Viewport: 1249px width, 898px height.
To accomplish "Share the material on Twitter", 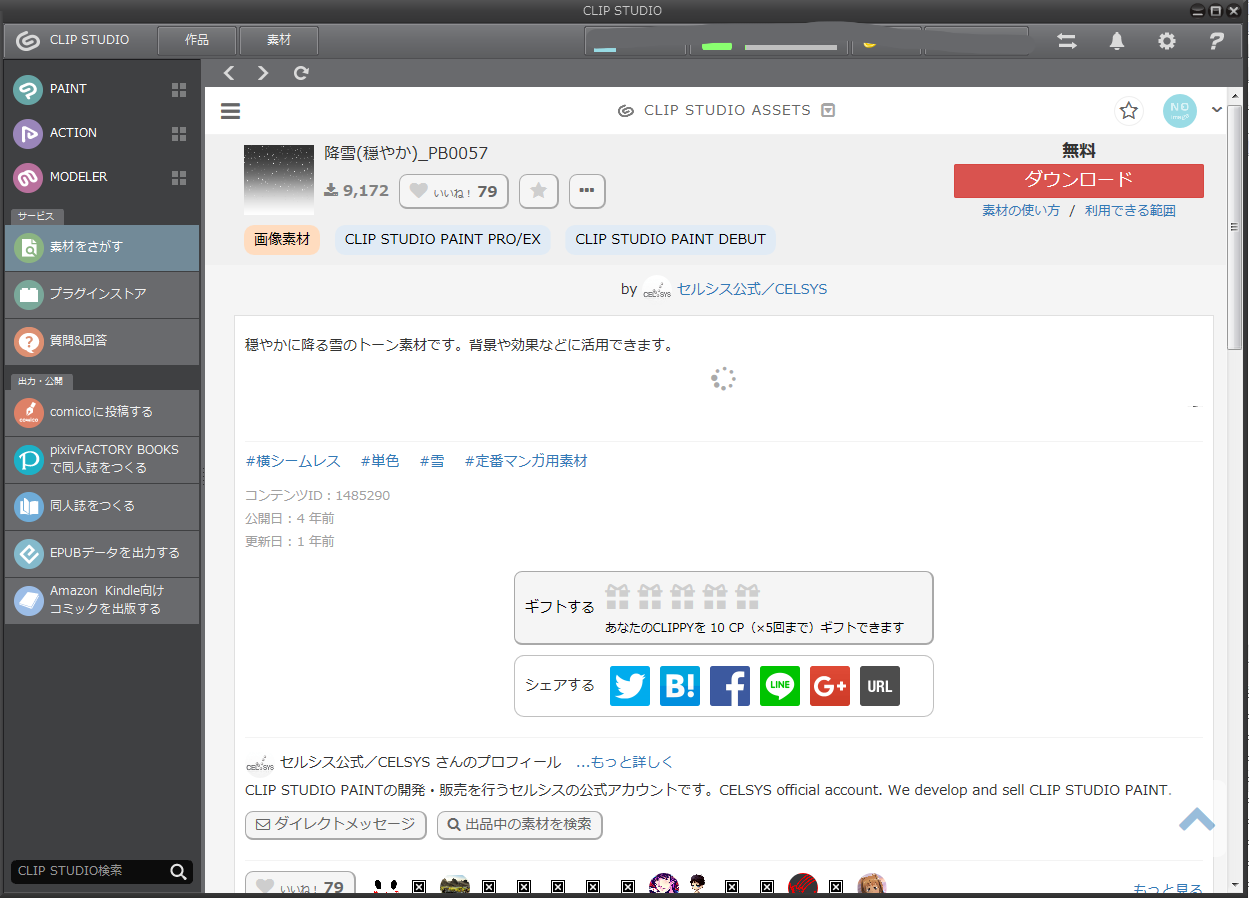I will (630, 686).
